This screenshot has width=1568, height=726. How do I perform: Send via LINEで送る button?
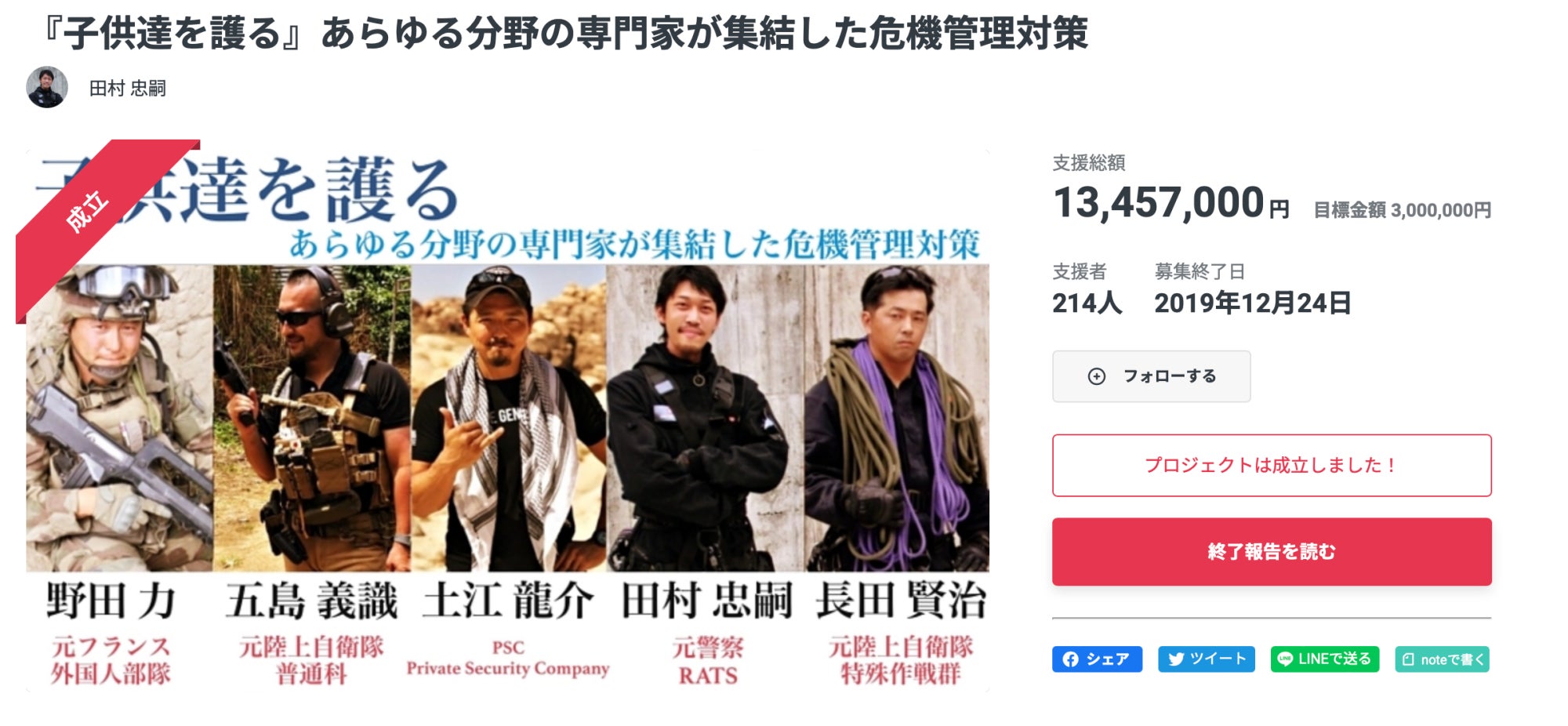point(1324,659)
